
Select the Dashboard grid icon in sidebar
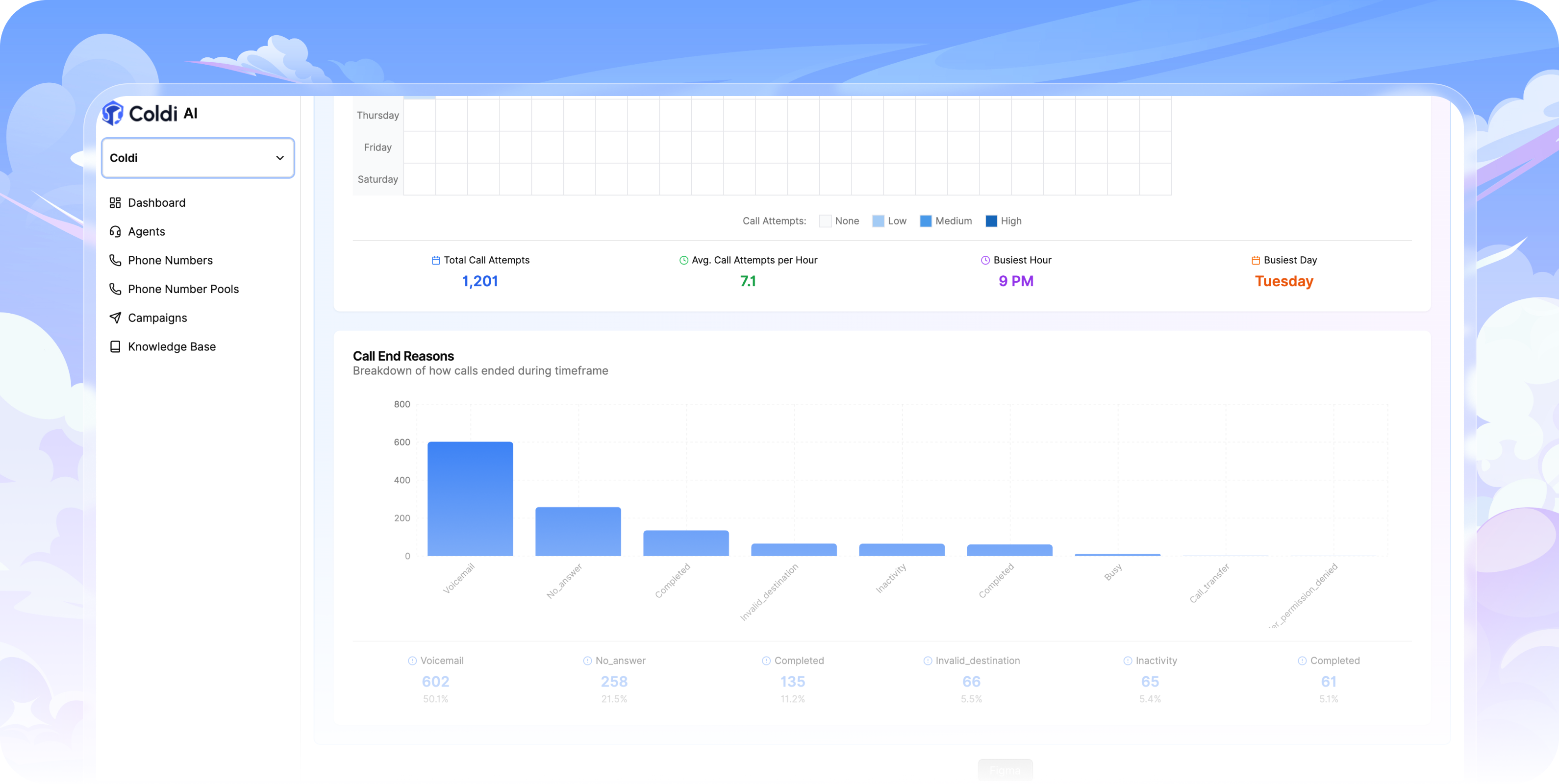pyautogui.click(x=115, y=203)
